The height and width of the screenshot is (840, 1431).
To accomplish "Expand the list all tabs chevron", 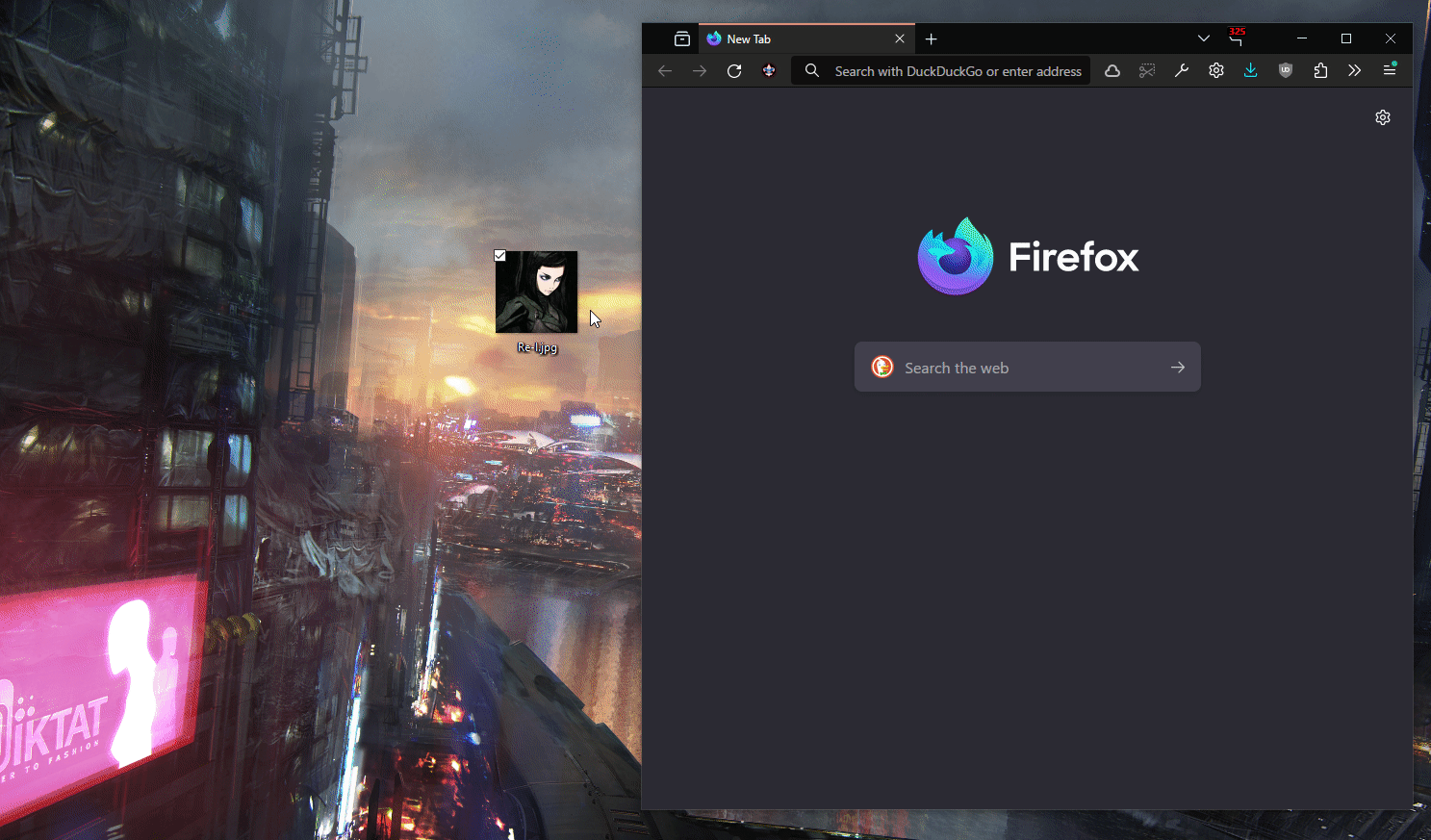I will [1203, 38].
